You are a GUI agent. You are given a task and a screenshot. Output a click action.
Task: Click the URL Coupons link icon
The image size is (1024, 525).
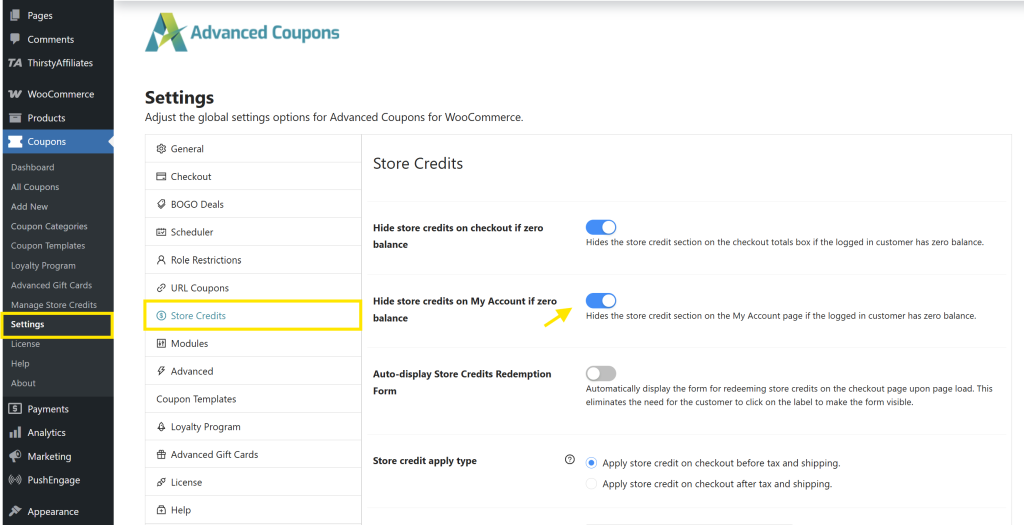coord(161,288)
